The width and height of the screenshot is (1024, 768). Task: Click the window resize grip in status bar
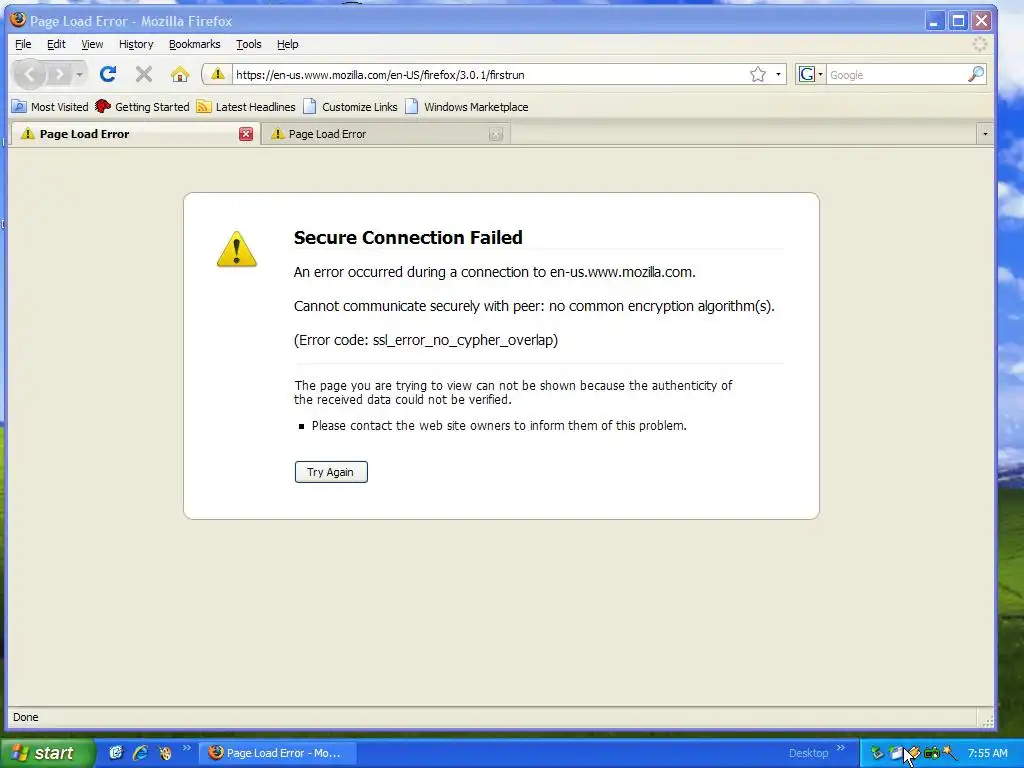coord(987,720)
